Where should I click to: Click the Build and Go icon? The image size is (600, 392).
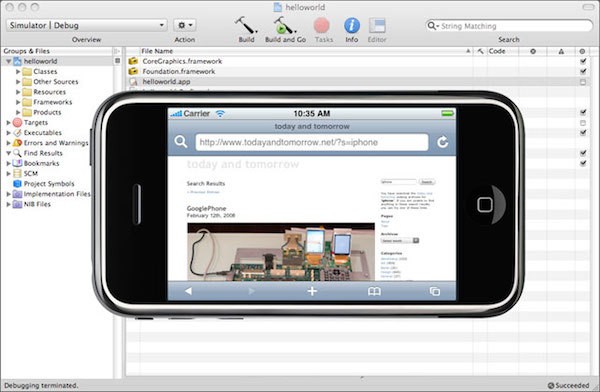point(285,25)
